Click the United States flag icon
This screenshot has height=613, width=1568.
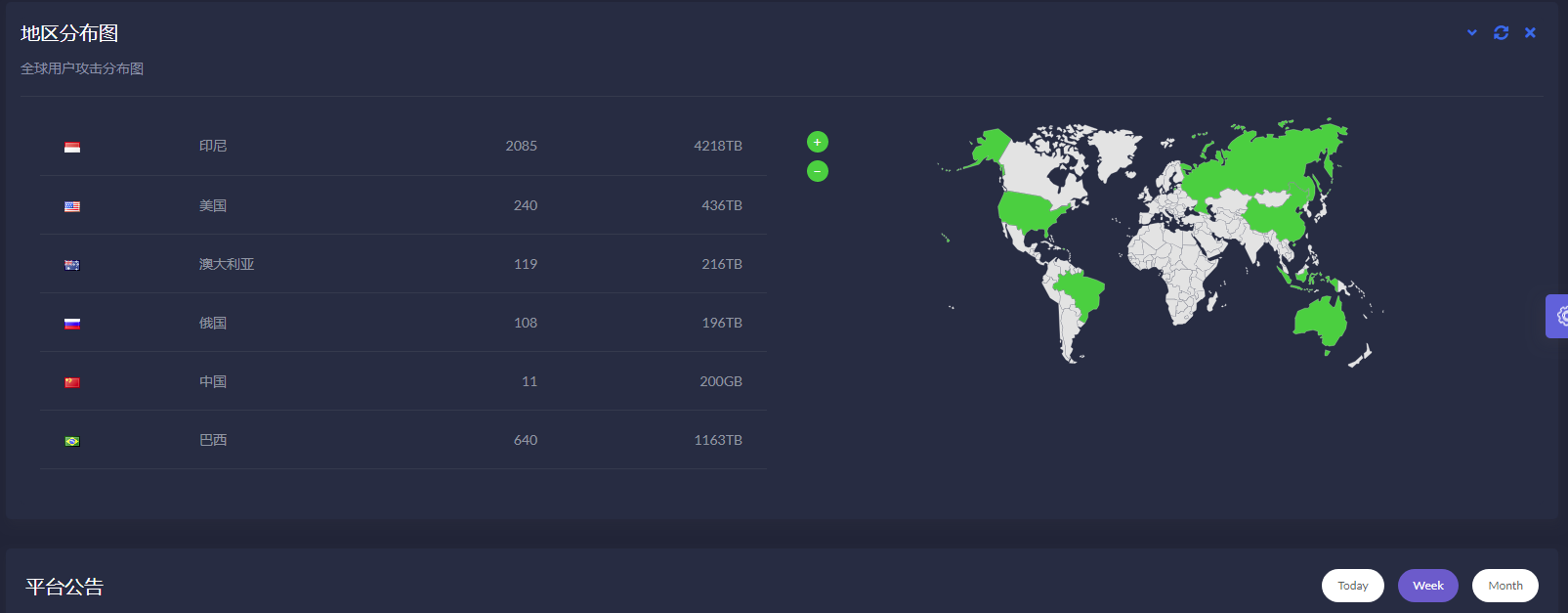[x=72, y=206]
